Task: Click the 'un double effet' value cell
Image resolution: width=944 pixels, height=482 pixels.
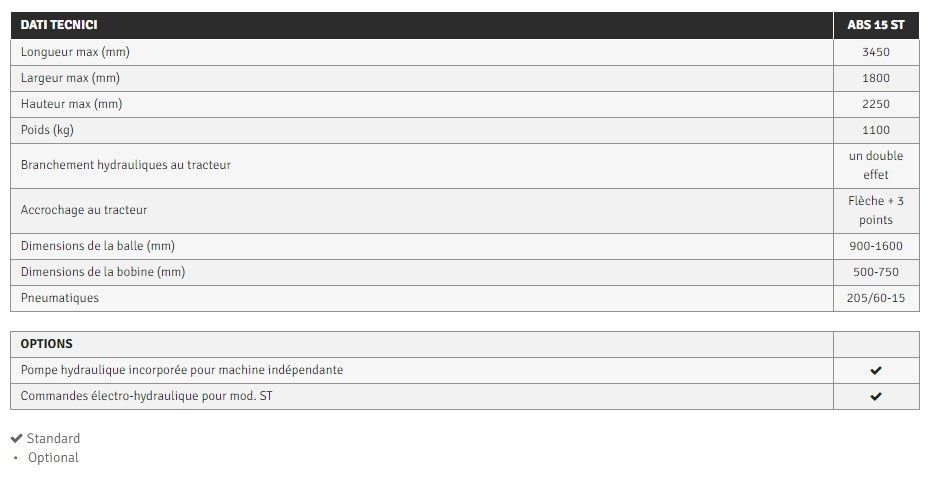Action: (875, 165)
